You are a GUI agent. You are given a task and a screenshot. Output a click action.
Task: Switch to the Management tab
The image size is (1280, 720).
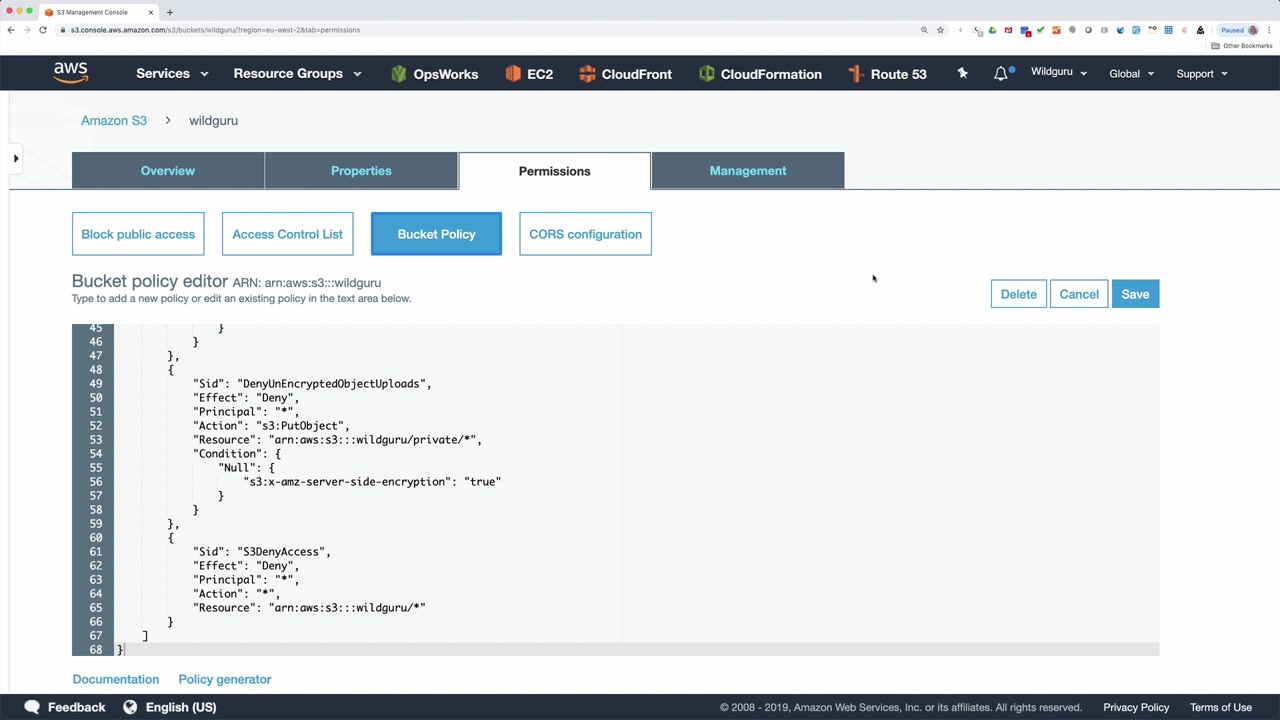(748, 171)
